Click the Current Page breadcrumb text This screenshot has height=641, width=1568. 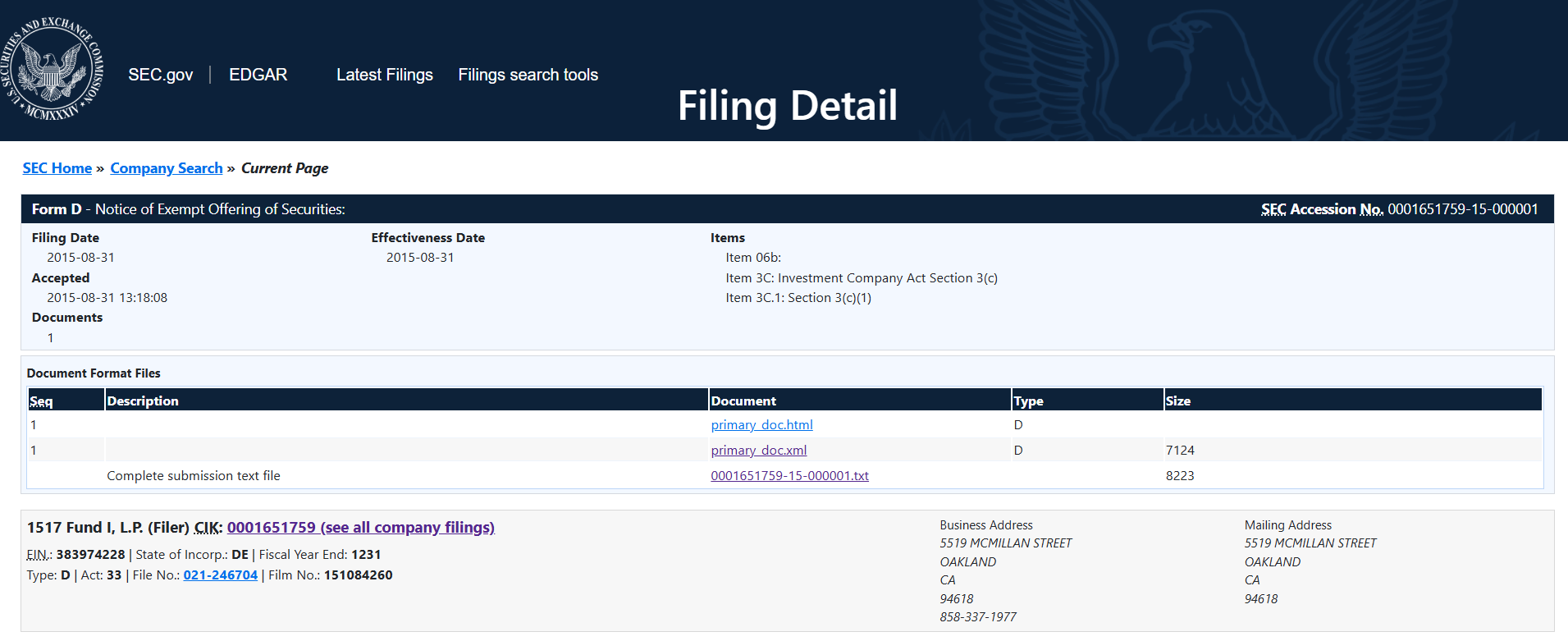[x=285, y=168]
